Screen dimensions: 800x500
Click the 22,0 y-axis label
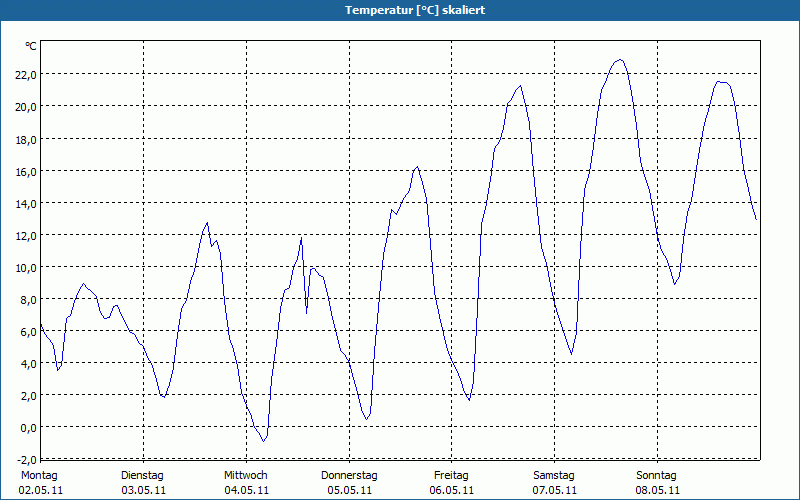tap(26, 75)
